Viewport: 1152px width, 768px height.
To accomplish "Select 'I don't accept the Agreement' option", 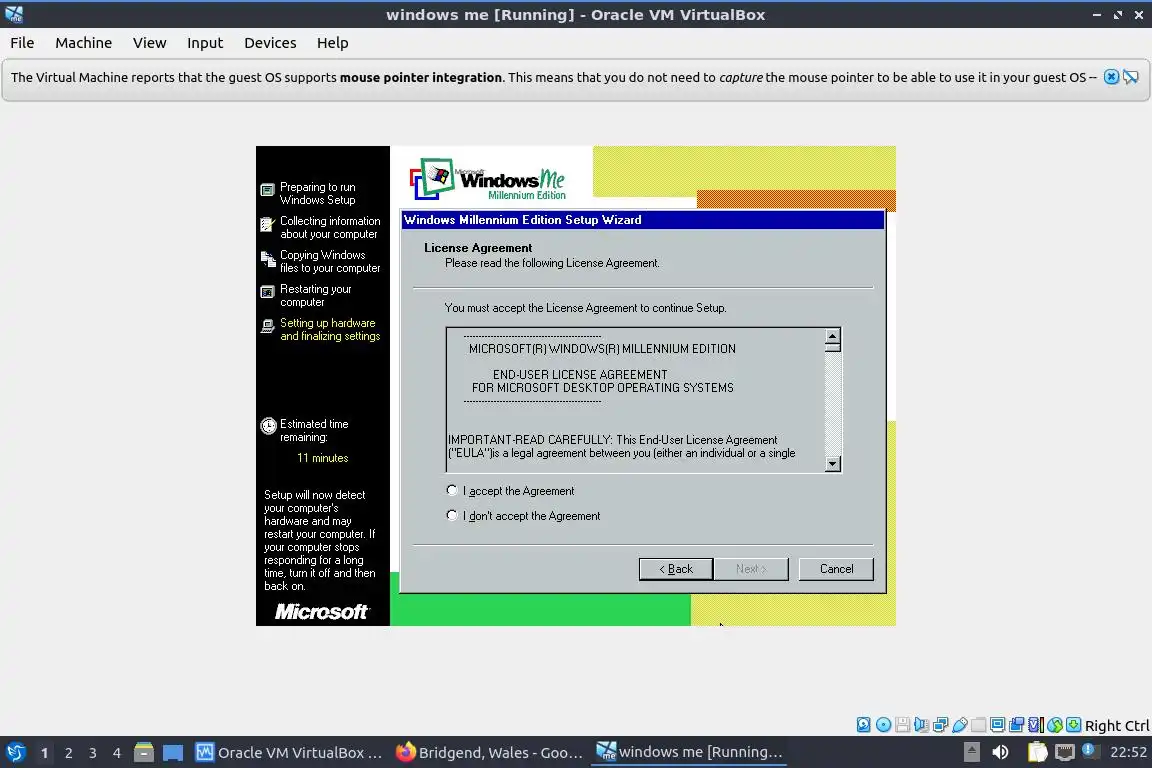I will (x=452, y=515).
